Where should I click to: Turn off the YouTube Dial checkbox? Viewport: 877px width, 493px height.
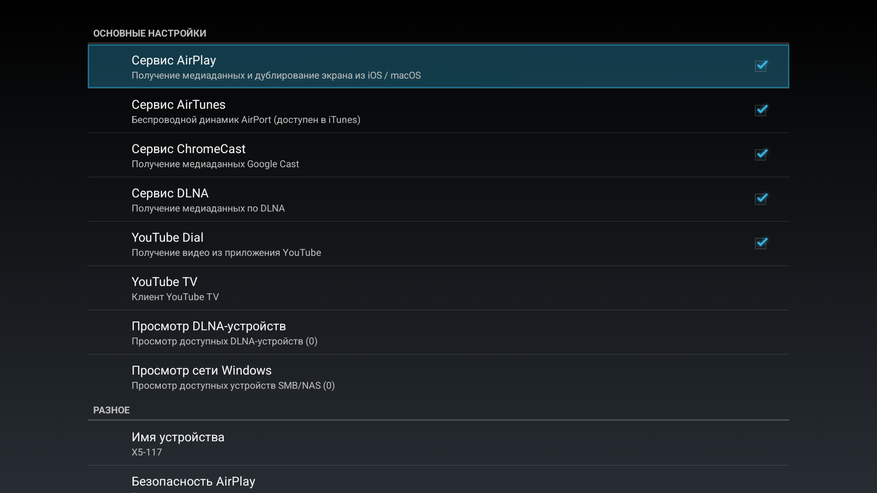(761, 243)
